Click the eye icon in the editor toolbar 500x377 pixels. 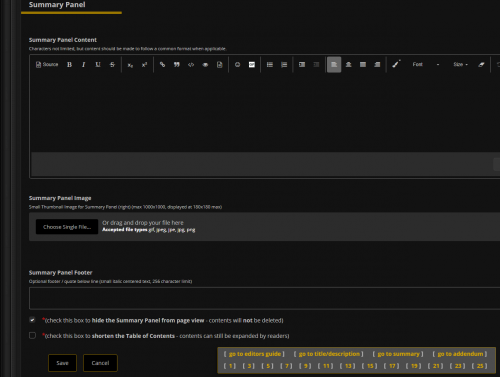[205, 65]
